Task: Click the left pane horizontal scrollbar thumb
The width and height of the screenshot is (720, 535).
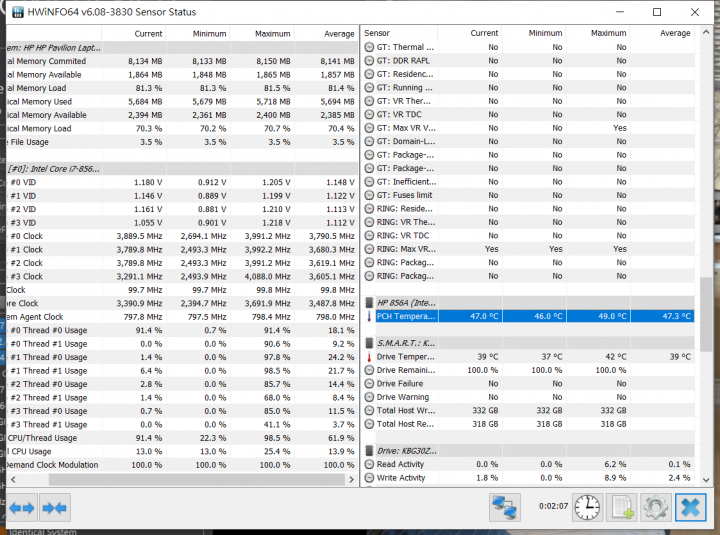Action: [197, 479]
